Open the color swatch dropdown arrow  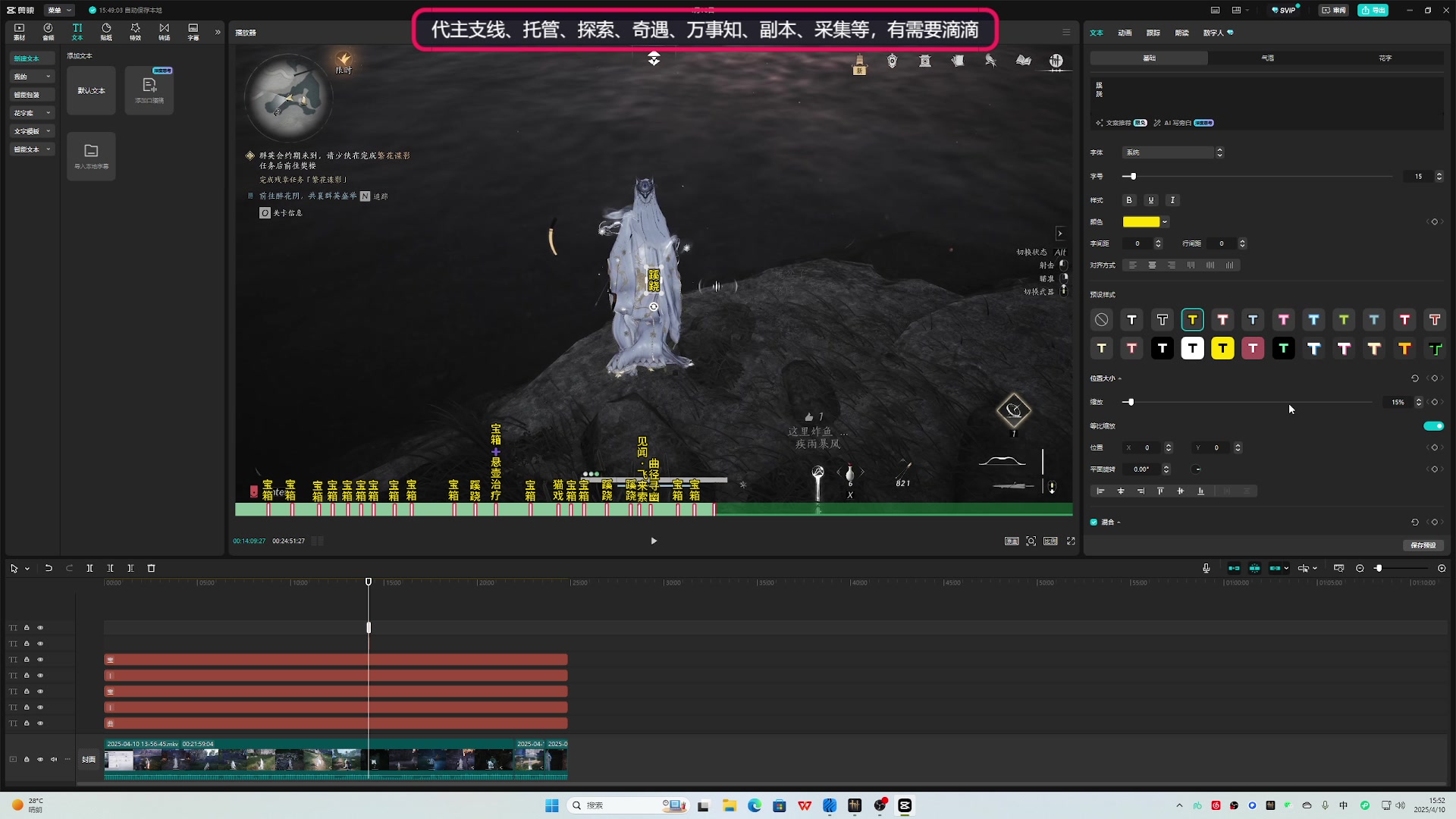[x=1165, y=222]
